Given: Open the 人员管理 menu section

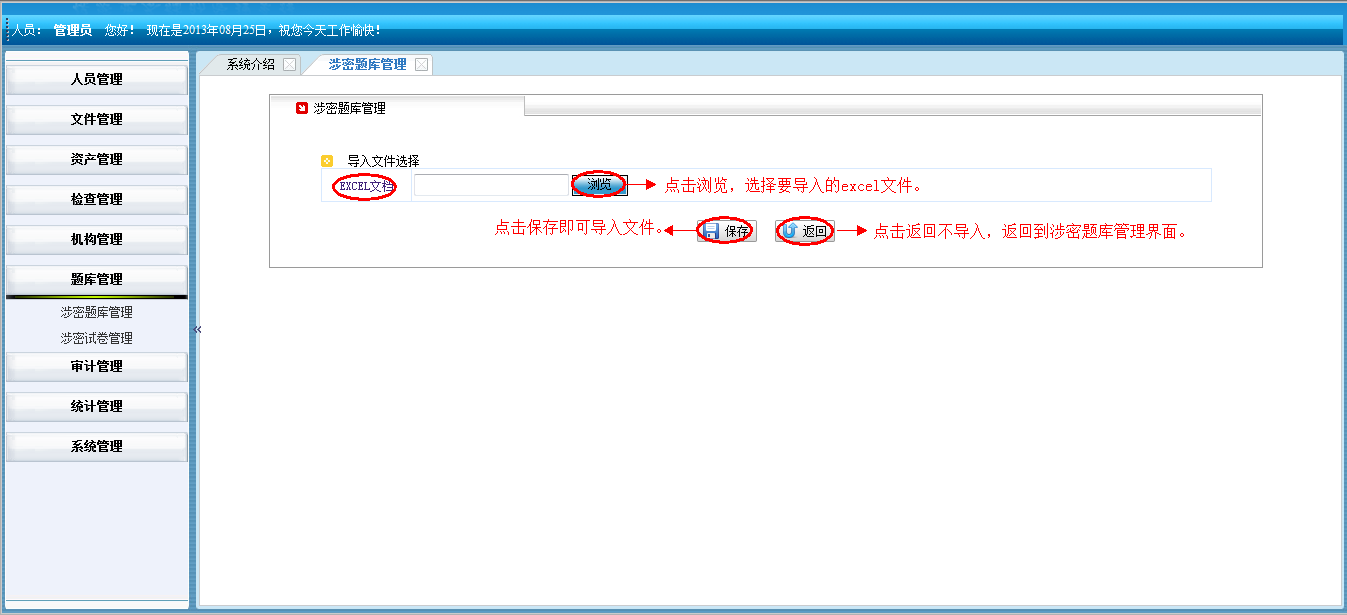Looking at the screenshot, I should (x=97, y=80).
